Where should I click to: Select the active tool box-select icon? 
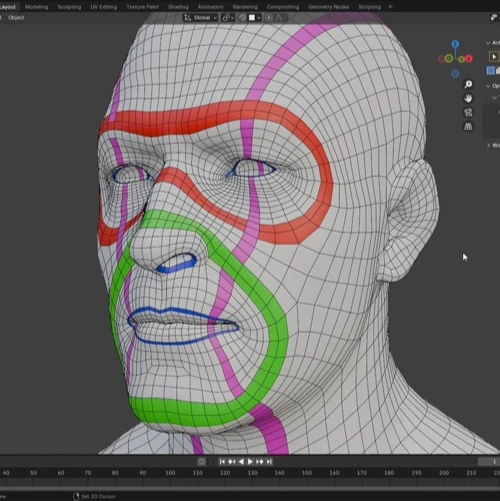pyautogui.click(x=494, y=56)
